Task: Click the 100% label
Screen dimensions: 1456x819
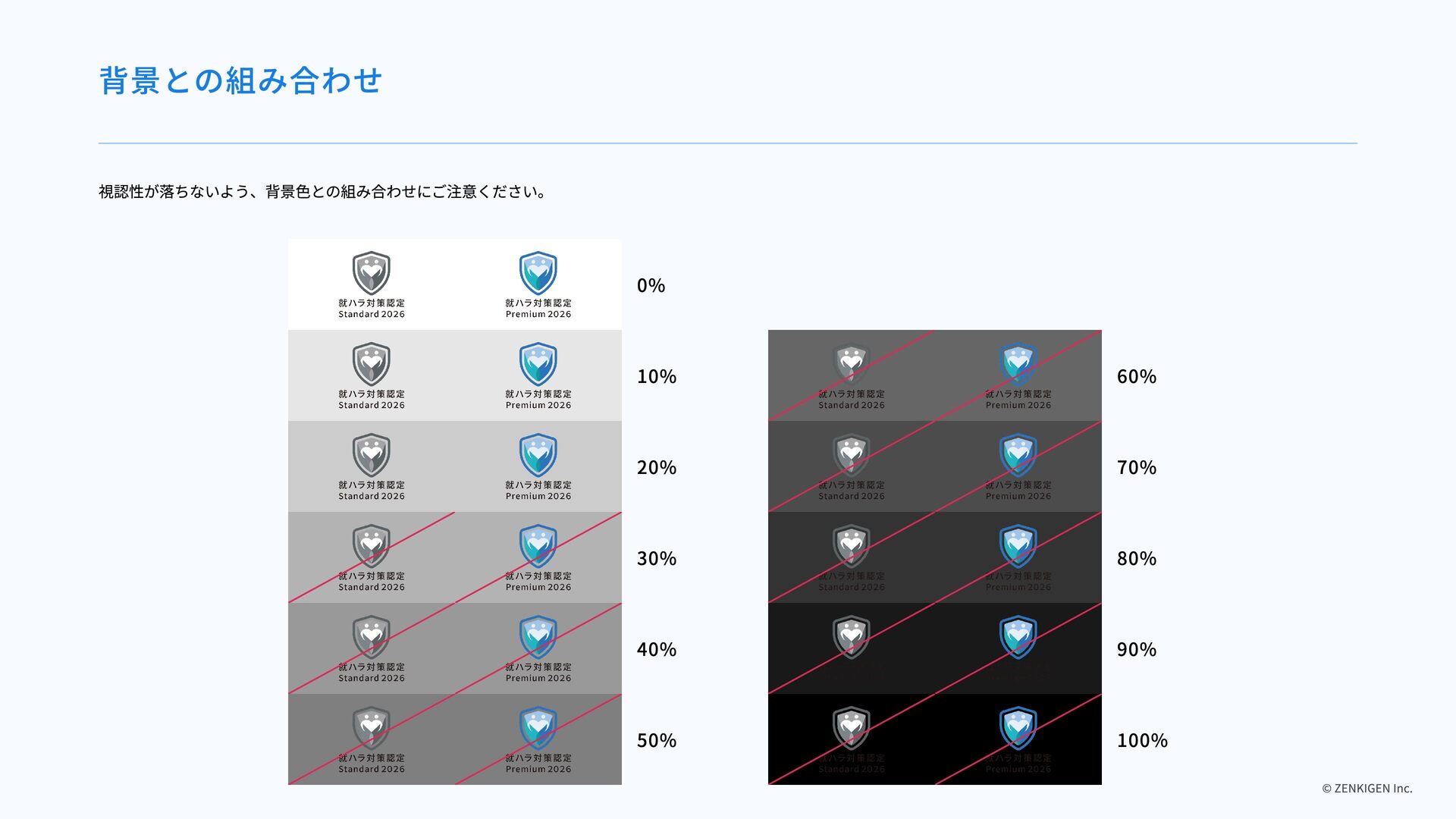Action: pos(1142,741)
